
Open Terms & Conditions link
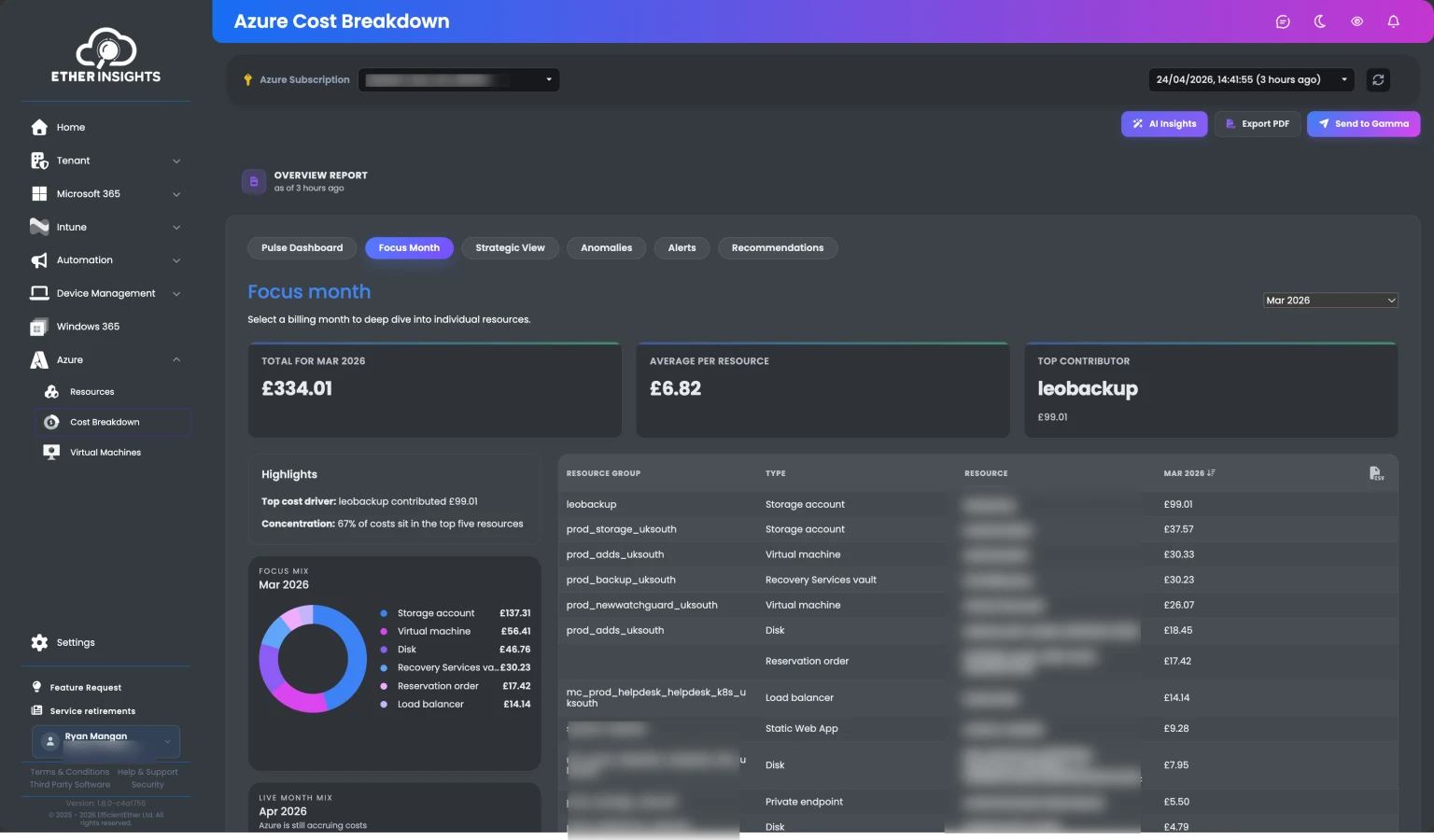tap(69, 772)
